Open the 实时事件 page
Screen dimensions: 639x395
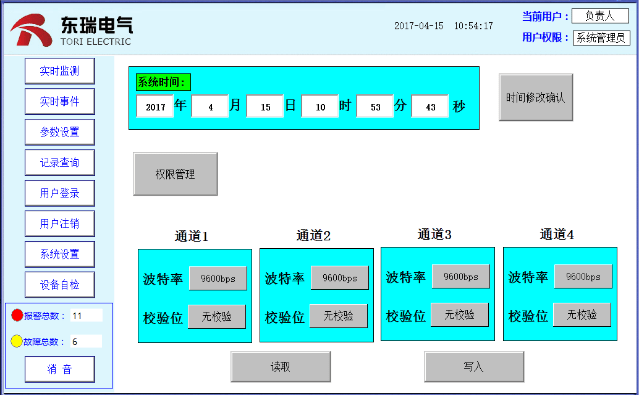[59, 101]
